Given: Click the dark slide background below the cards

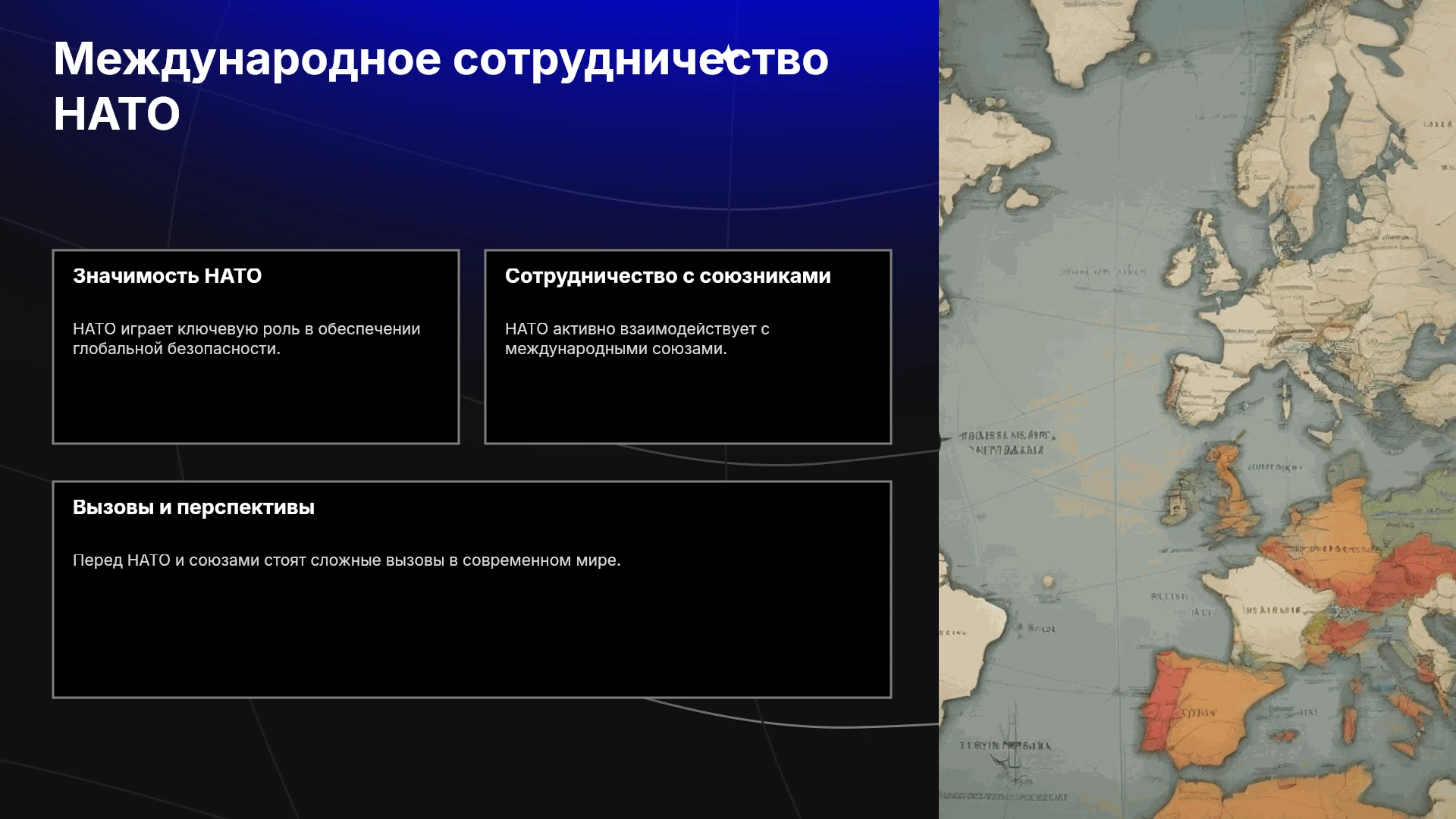Looking at the screenshot, I should click(x=470, y=758).
